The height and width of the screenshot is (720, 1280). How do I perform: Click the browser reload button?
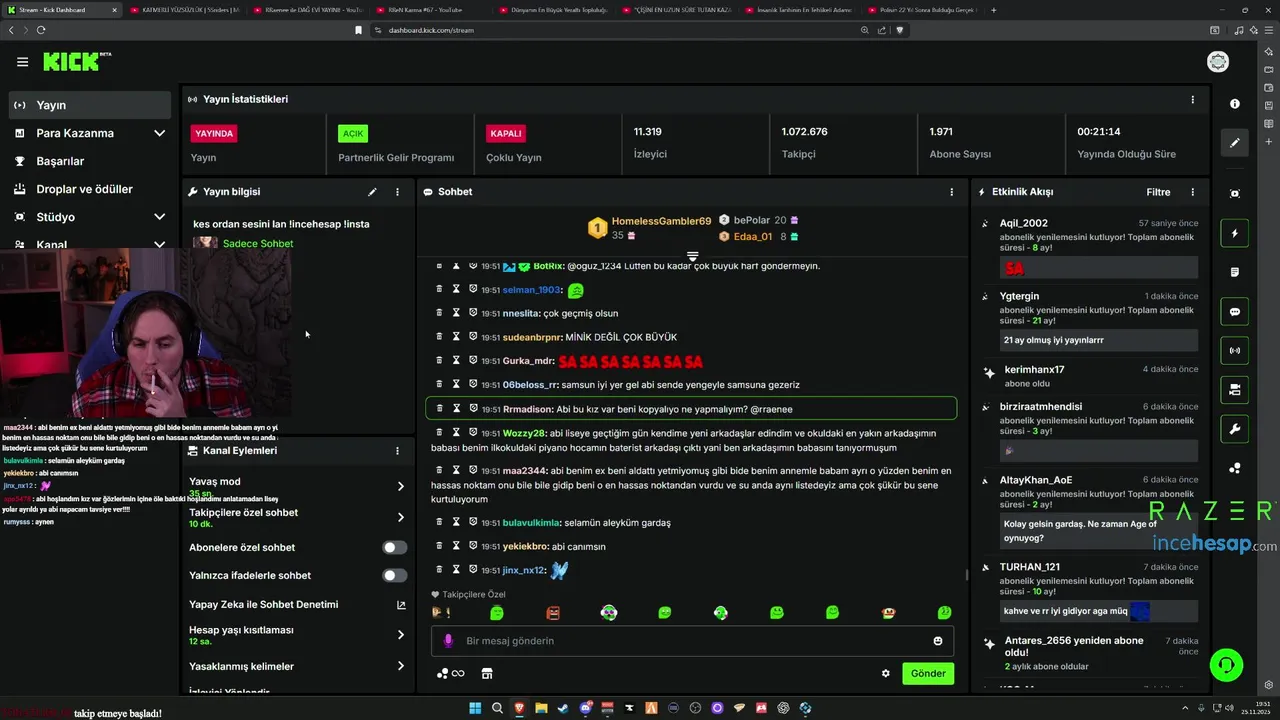coord(41,30)
